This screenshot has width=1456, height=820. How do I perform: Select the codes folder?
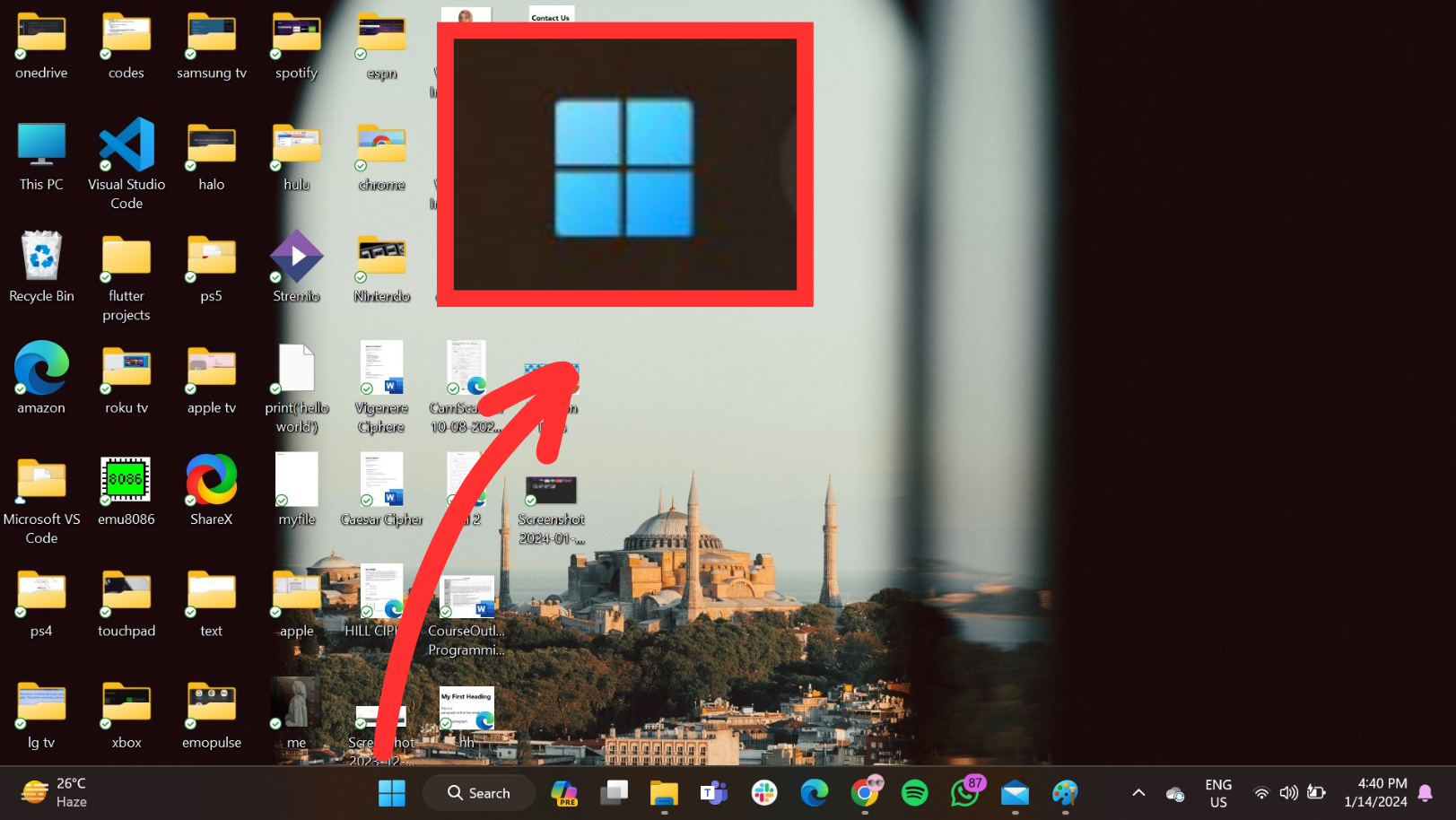[126, 45]
